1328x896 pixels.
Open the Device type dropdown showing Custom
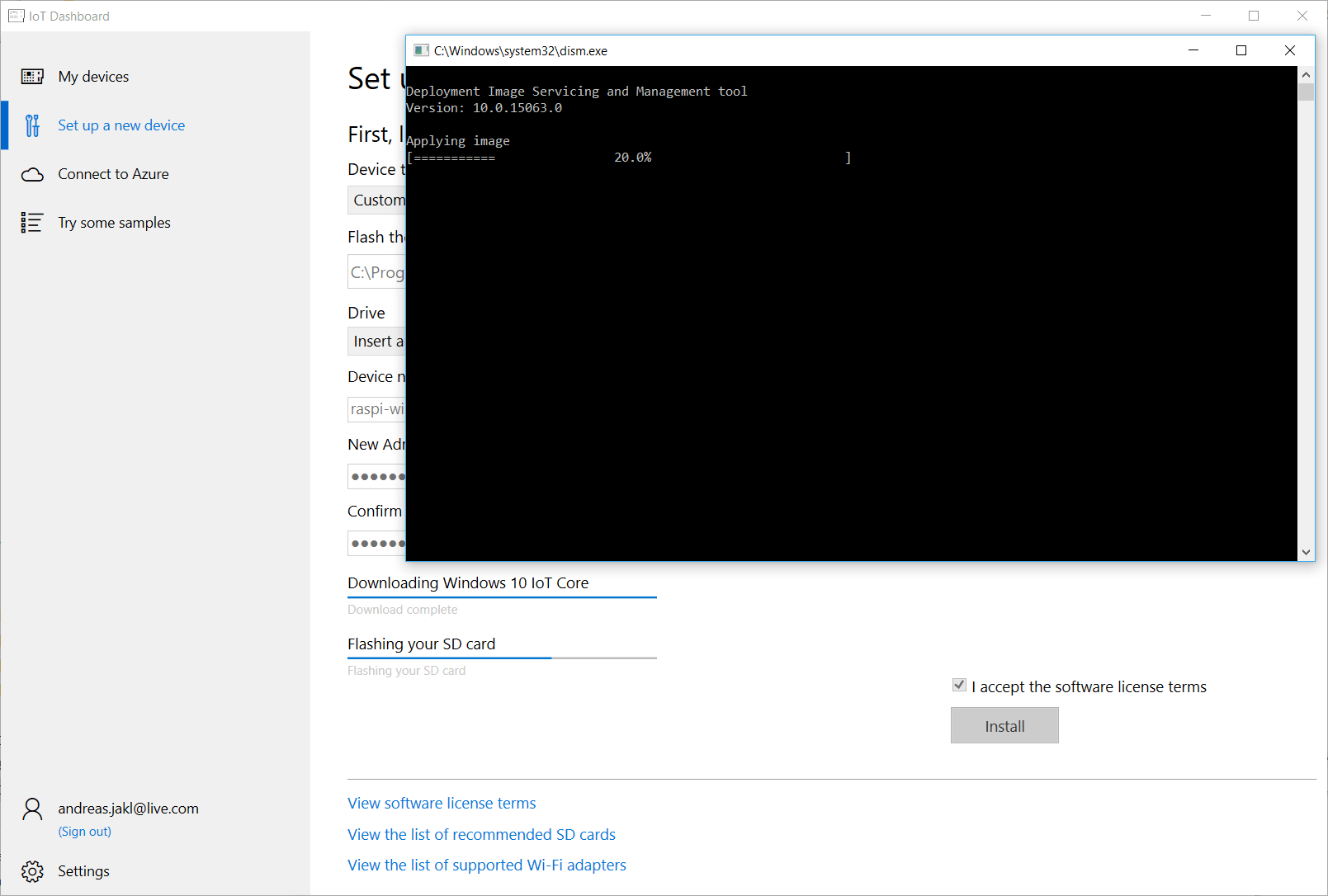click(x=380, y=200)
